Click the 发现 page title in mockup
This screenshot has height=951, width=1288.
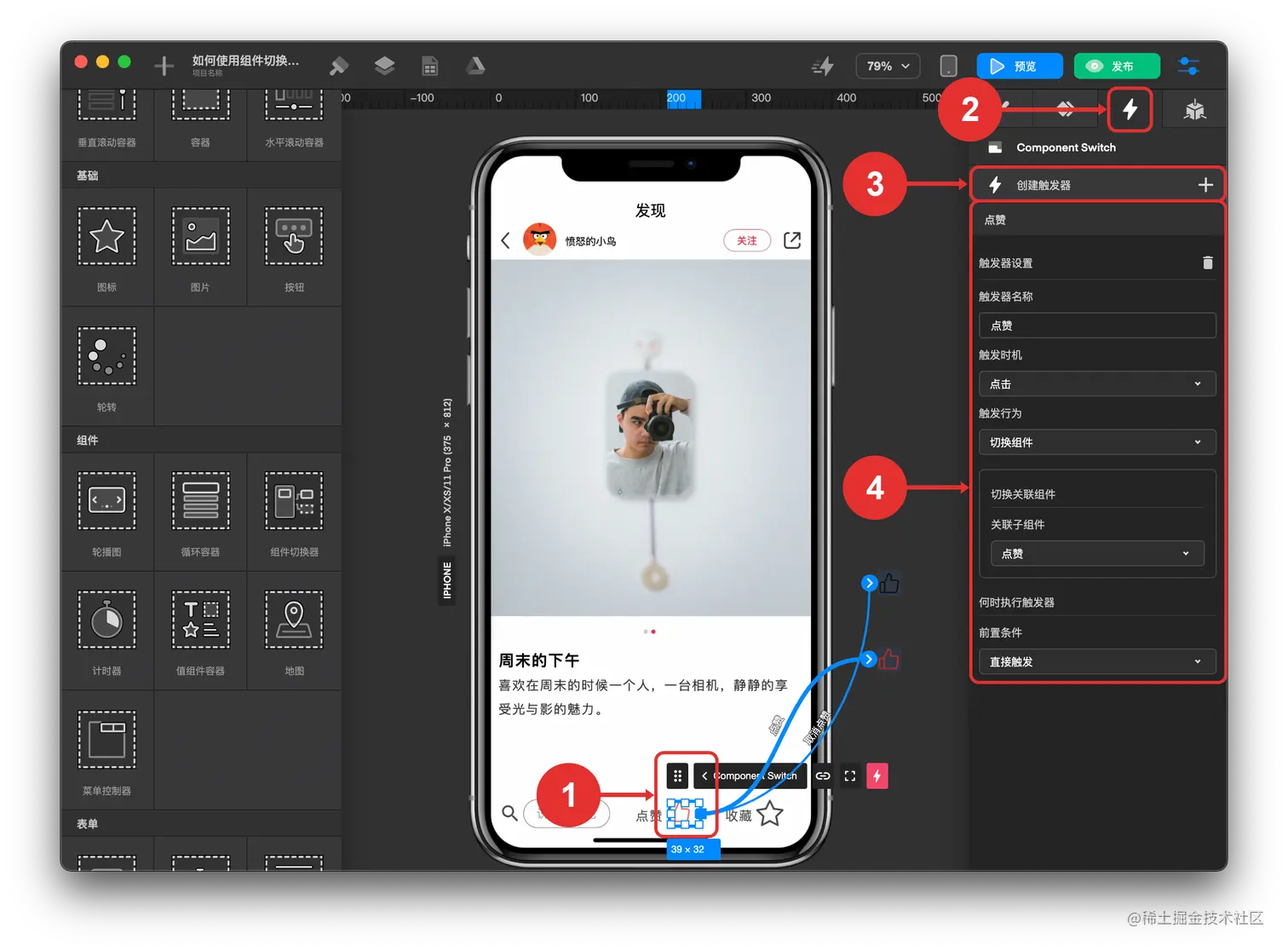pyautogui.click(x=651, y=210)
